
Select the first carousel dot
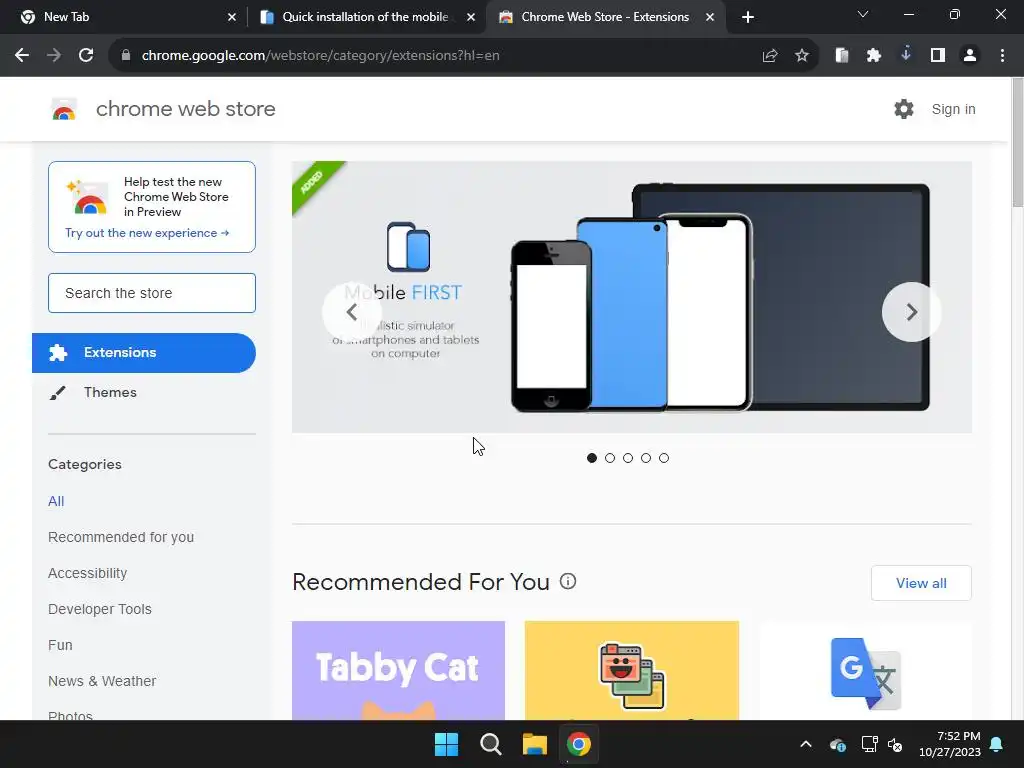pos(592,458)
